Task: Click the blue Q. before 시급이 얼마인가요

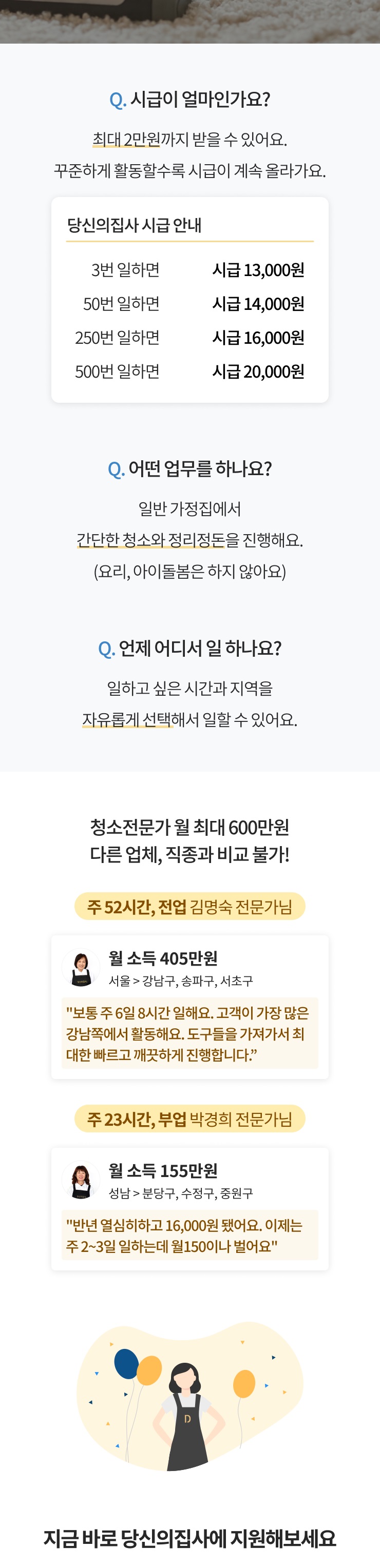Action: click(x=118, y=100)
